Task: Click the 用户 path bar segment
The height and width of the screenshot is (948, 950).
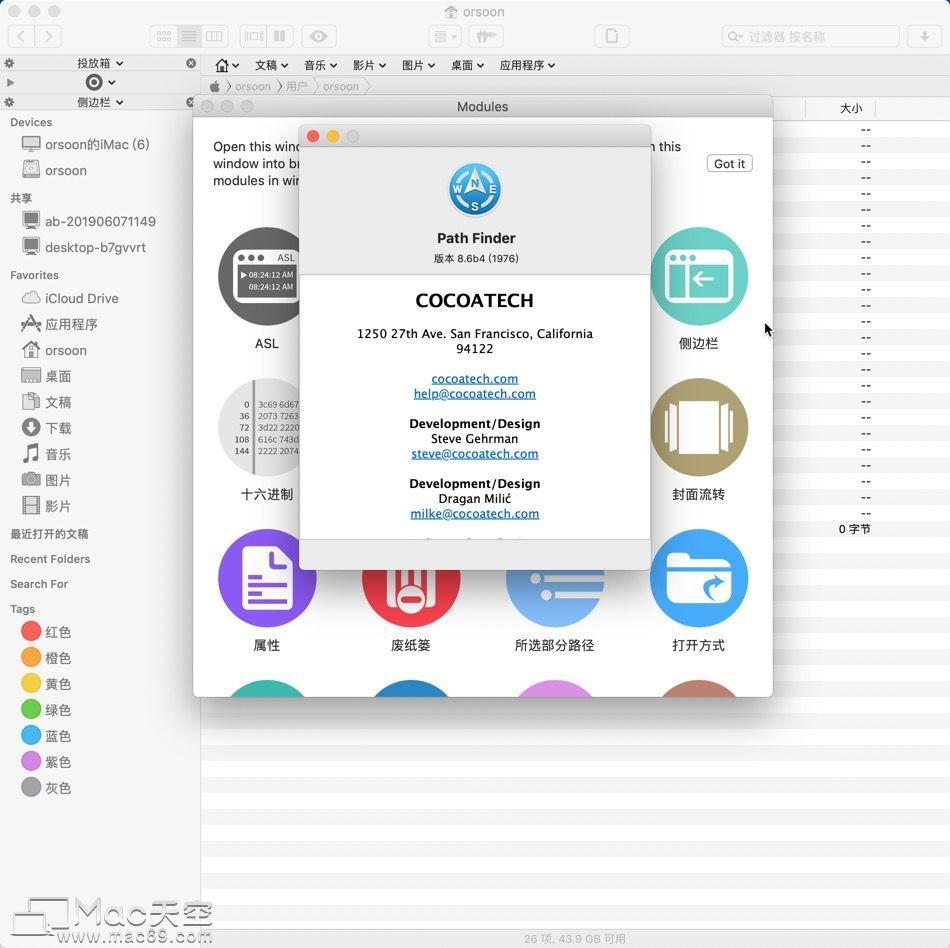Action: [297, 87]
